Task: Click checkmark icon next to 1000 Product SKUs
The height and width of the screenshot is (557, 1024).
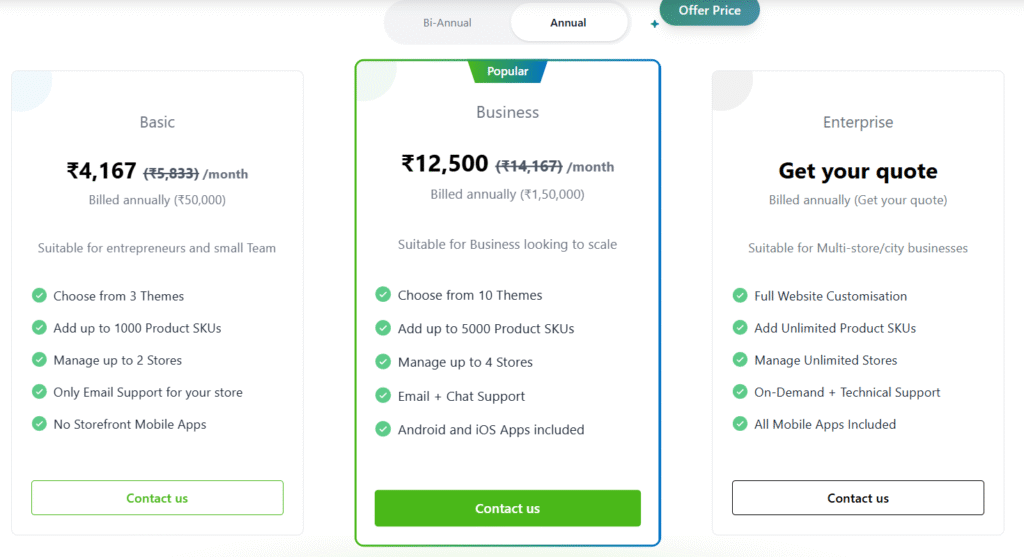Action: 40,328
